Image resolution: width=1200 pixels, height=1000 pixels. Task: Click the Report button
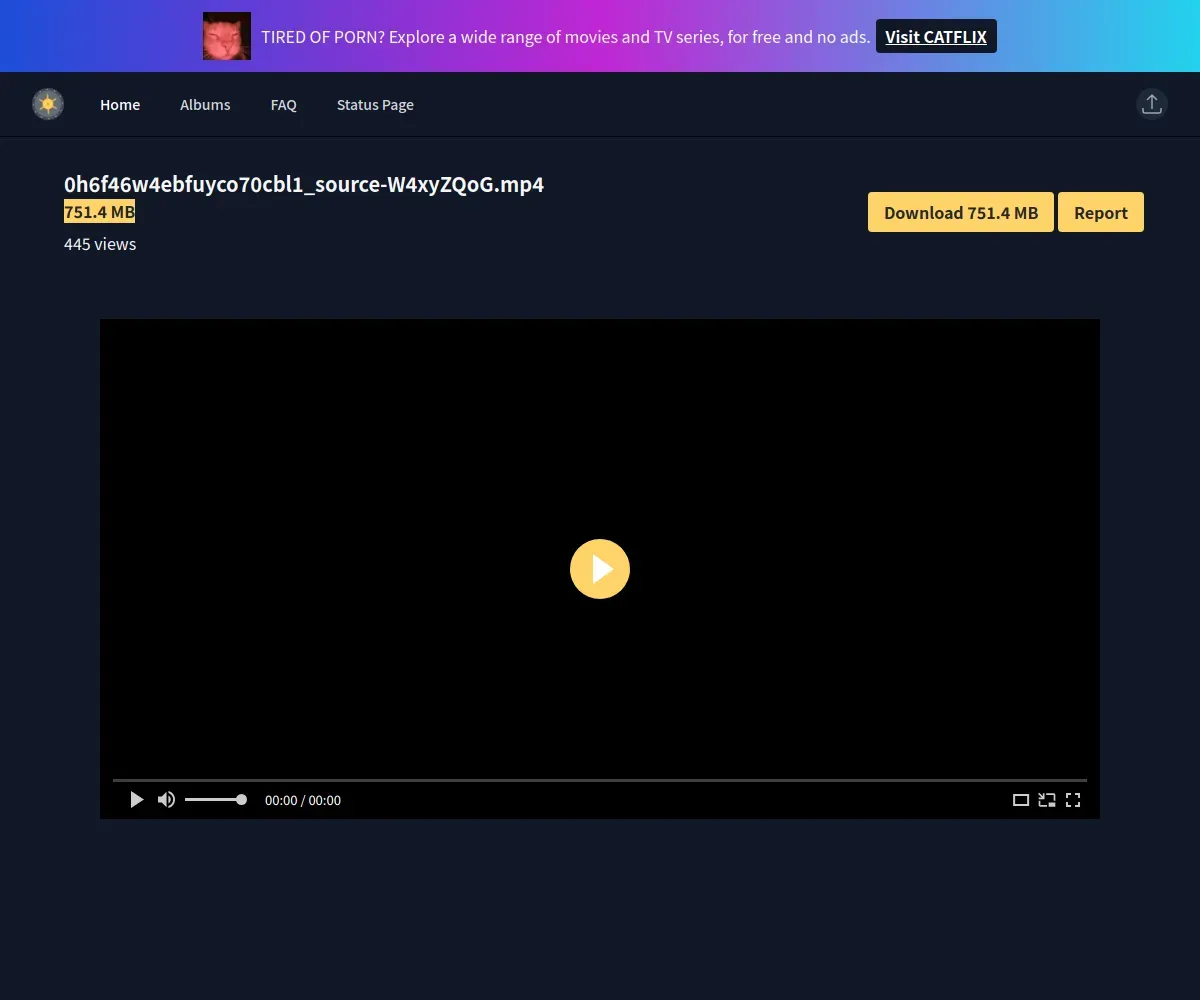coord(1101,212)
